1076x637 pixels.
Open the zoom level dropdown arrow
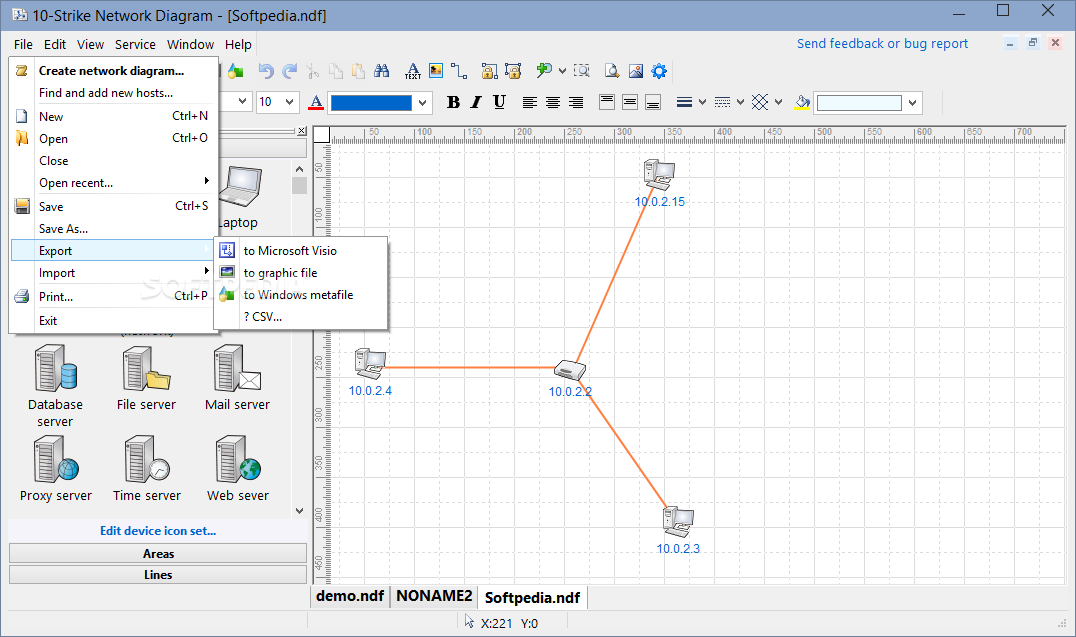click(562, 71)
